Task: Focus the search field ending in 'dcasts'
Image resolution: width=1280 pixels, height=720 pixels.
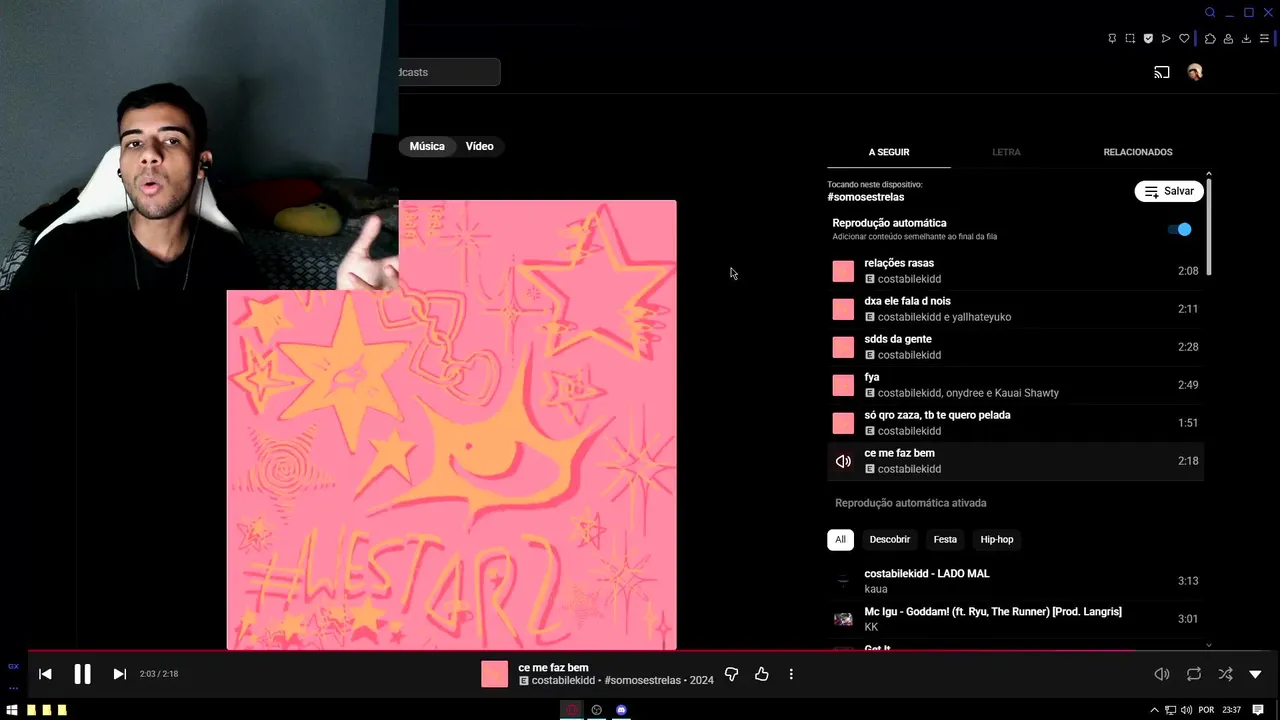Action: click(x=449, y=72)
